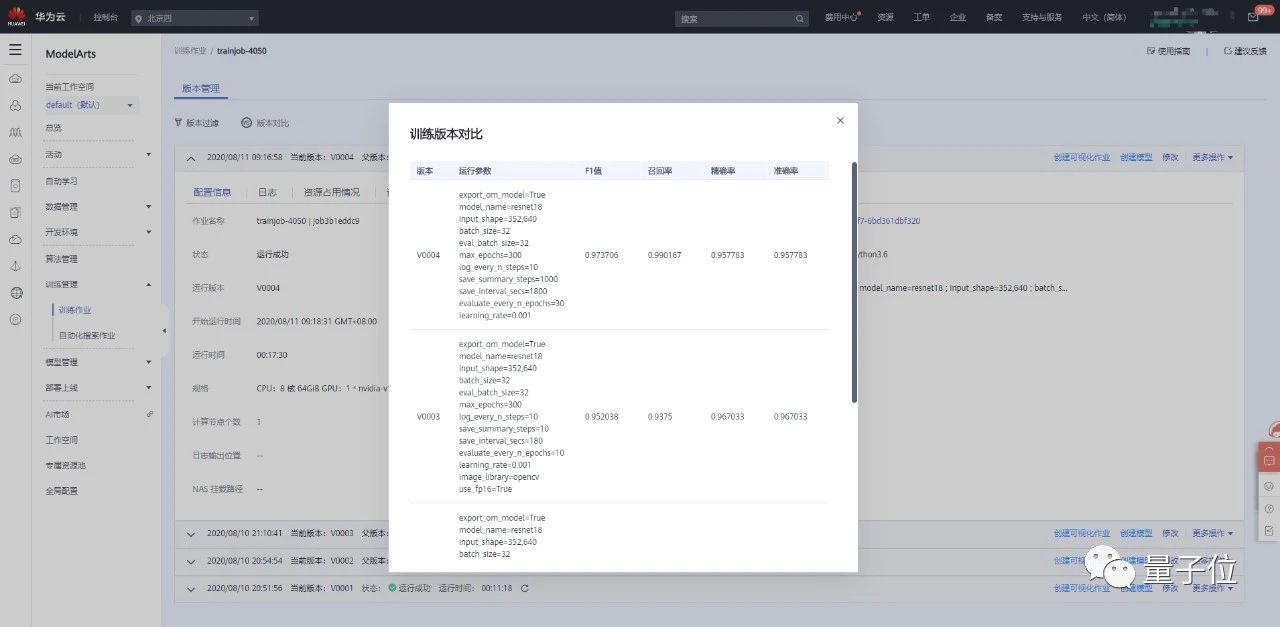This screenshot has width=1280, height=627.
Task: Open the hamburger menu in the left rail
Action: click(x=15, y=49)
